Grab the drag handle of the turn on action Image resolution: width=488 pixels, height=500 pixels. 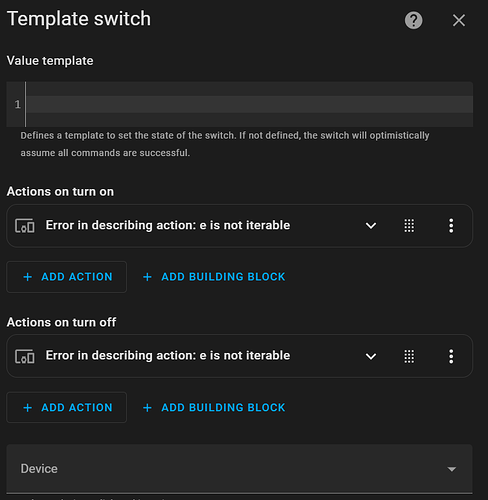(409, 226)
